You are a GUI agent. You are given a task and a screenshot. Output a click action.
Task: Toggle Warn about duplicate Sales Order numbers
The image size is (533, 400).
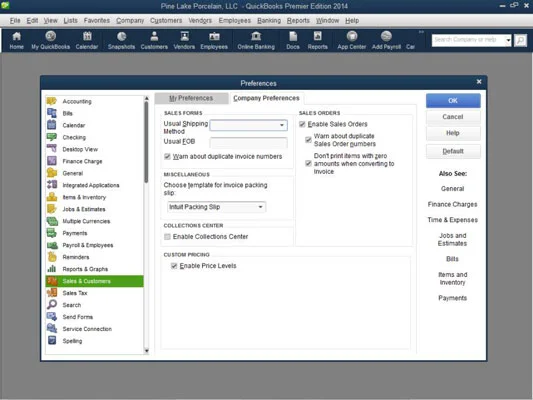pos(308,140)
